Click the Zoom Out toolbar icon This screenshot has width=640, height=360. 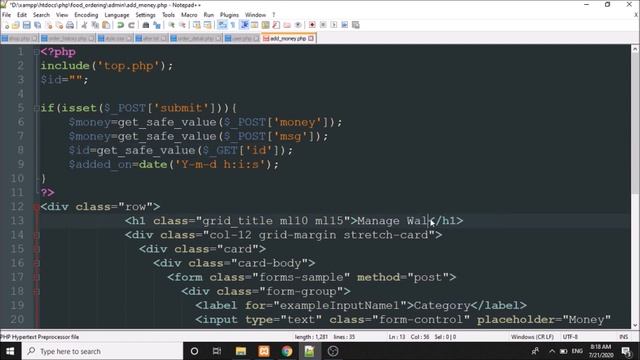coord(182,25)
